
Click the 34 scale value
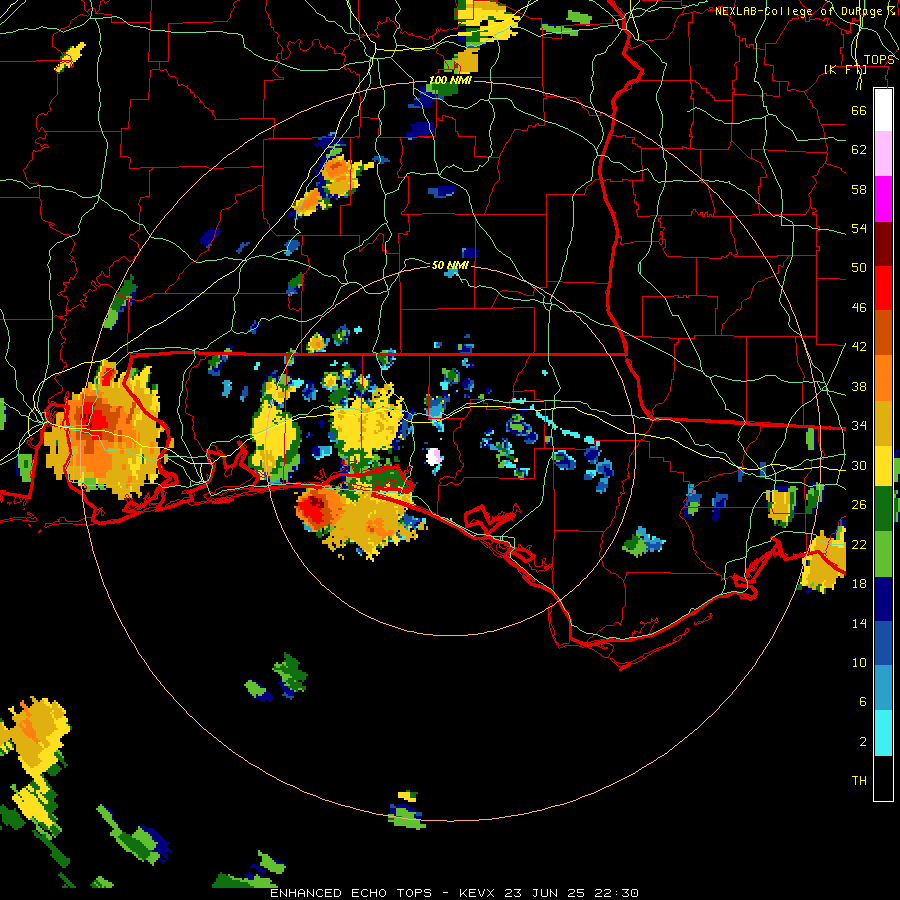859,426
